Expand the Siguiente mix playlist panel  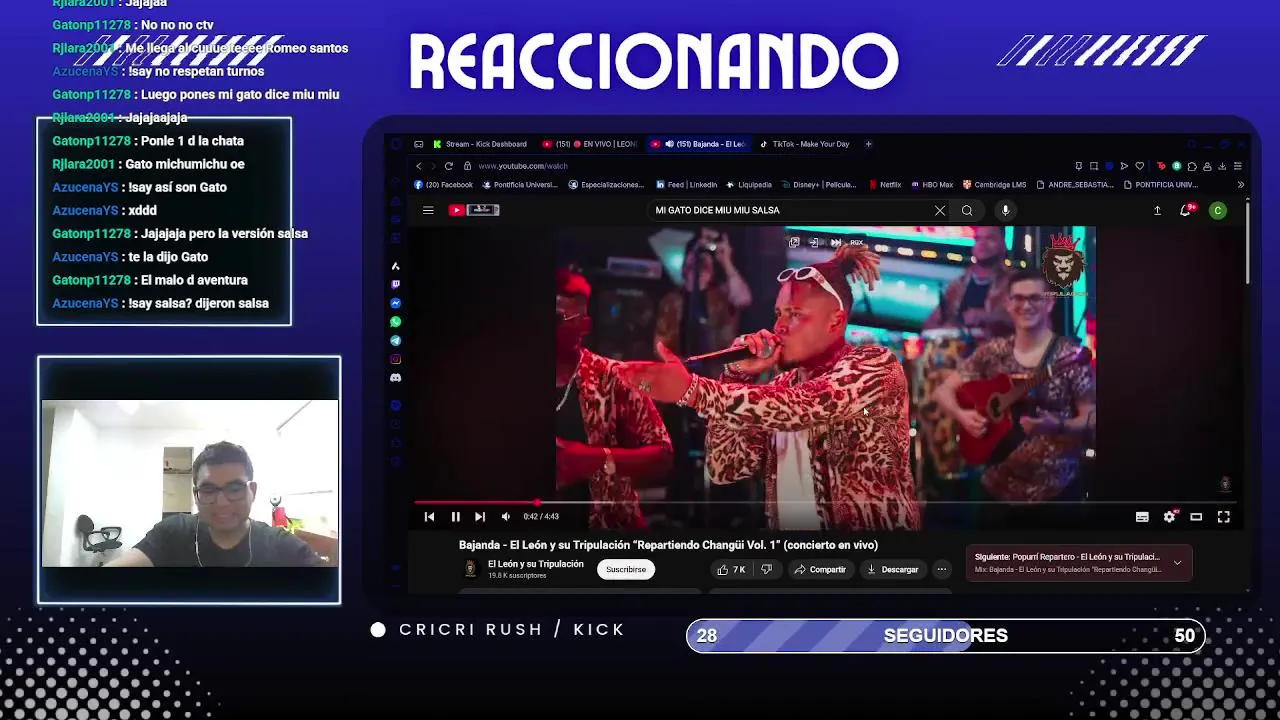coord(1177,563)
